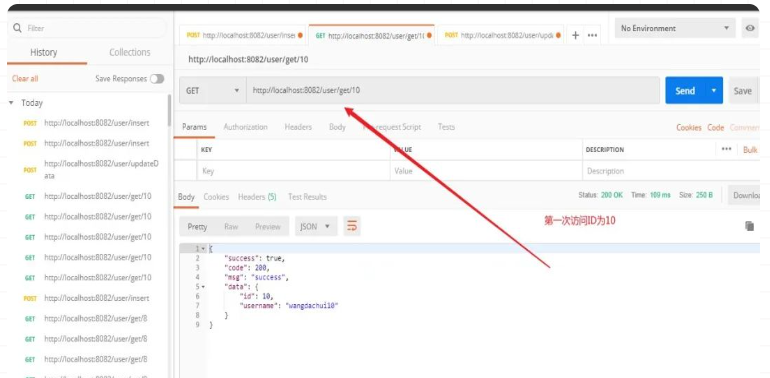Click the "username": "wangdachui10" line
Screen dimensions: 770x378
point(289,305)
